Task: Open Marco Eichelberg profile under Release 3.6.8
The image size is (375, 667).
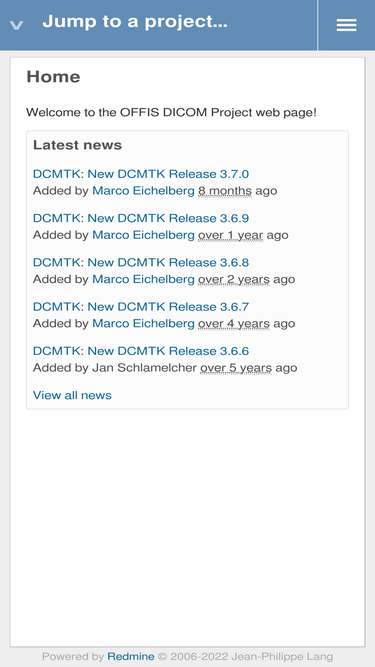Action: click(x=143, y=279)
